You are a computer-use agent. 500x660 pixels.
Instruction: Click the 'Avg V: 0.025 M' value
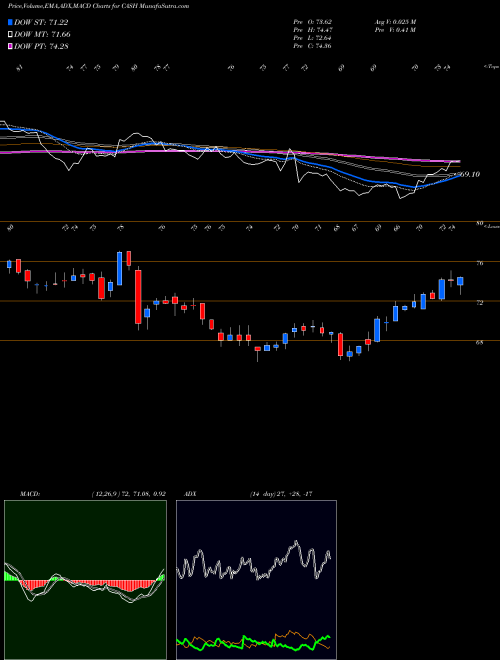tap(395, 21)
